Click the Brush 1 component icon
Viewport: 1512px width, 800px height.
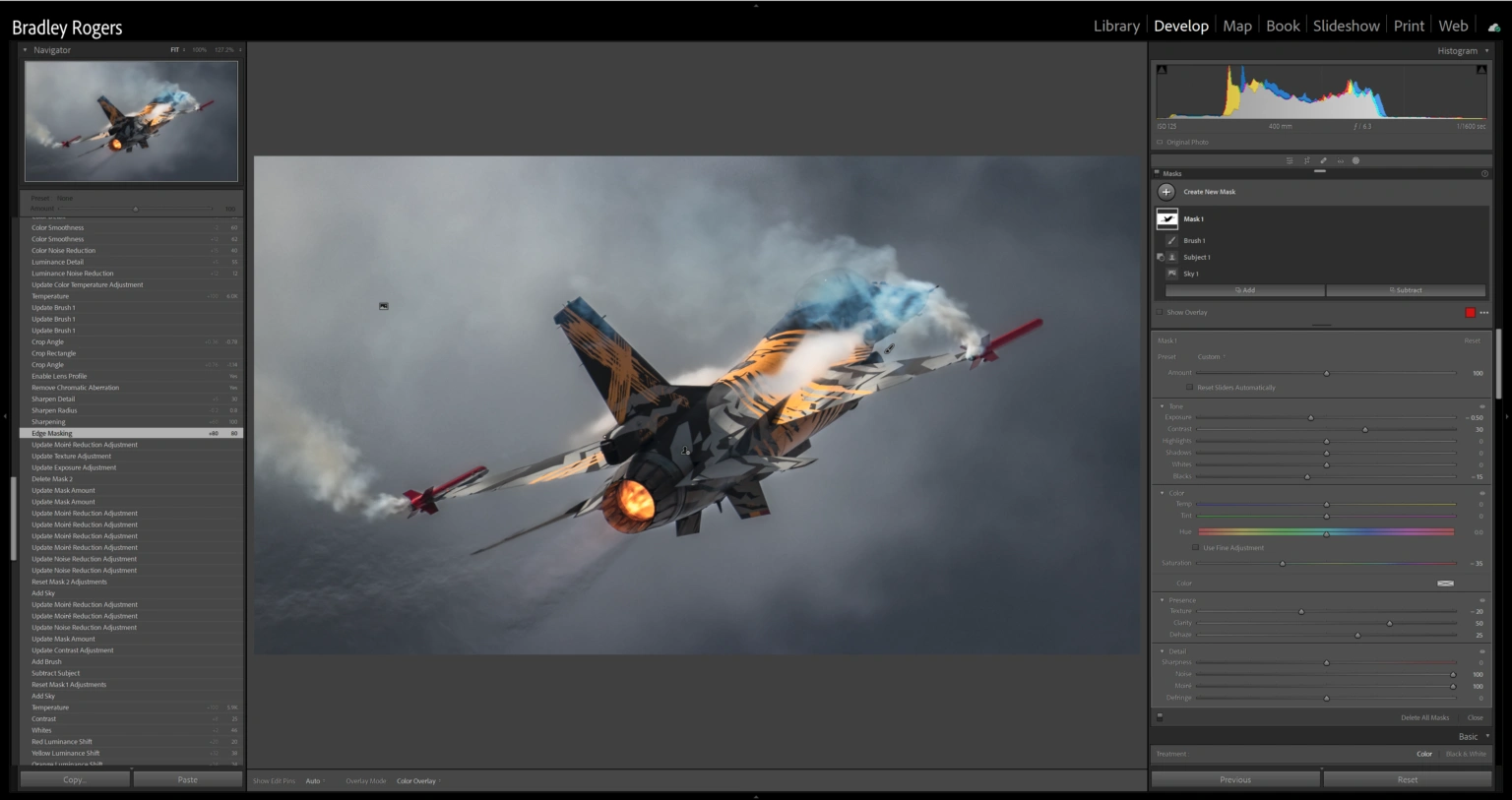click(1171, 240)
